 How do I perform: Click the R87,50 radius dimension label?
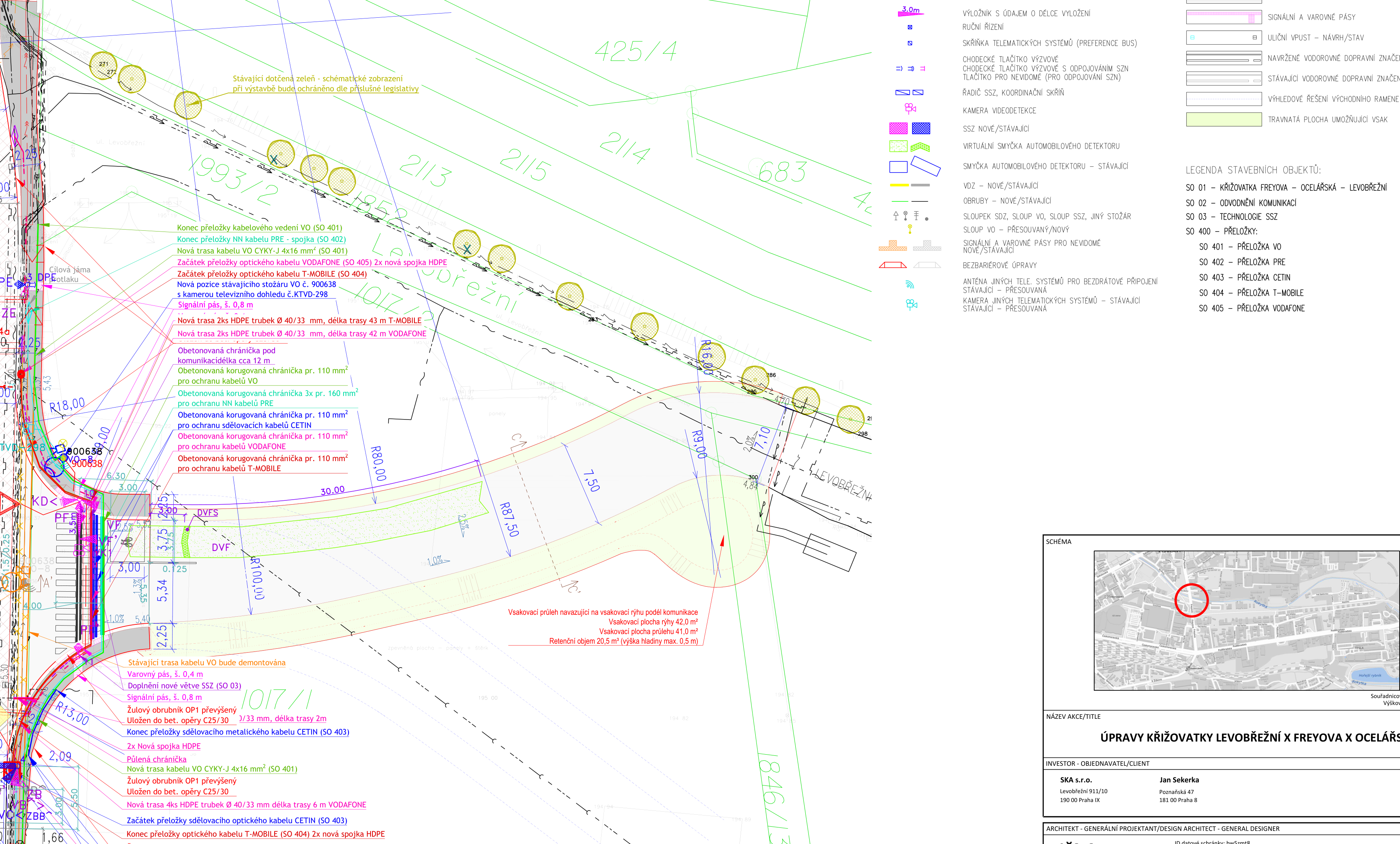pos(509,520)
